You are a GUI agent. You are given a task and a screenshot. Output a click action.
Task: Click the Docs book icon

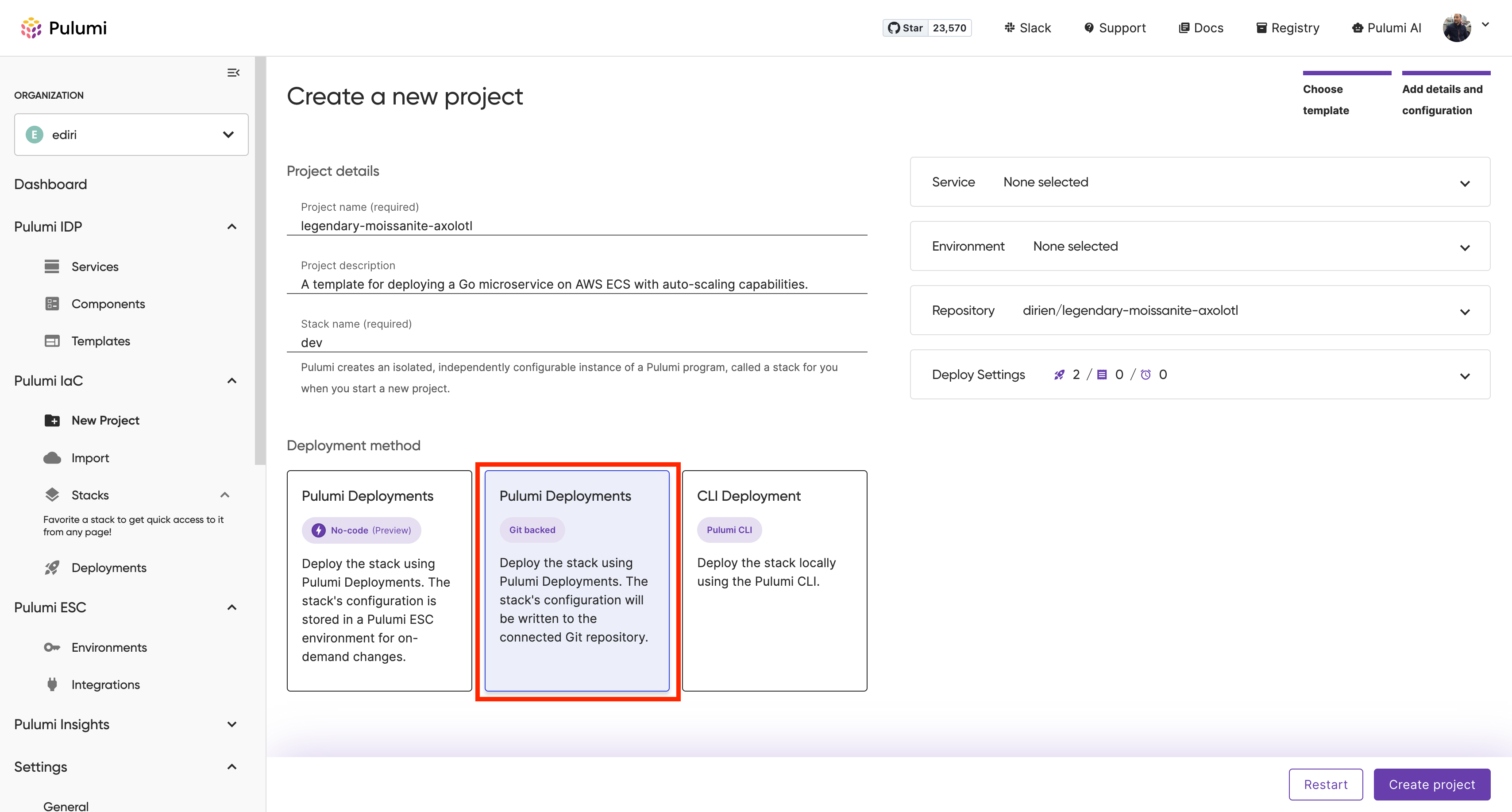[1184, 27]
